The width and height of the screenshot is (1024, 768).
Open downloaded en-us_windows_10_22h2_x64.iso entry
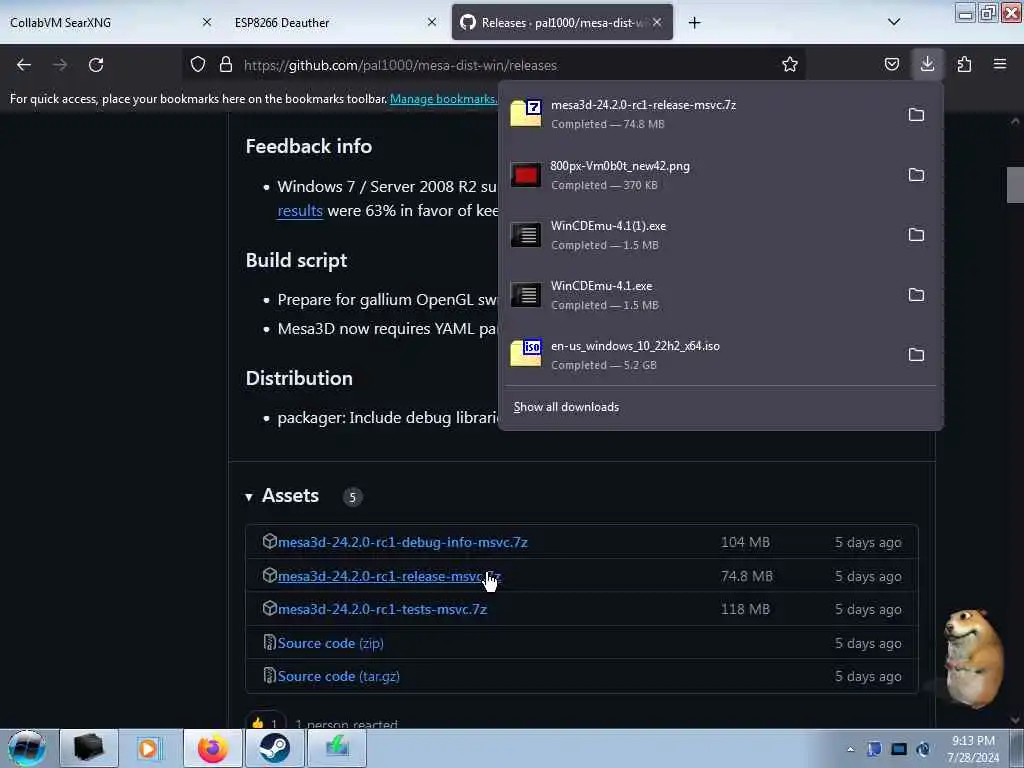[x=699, y=355]
